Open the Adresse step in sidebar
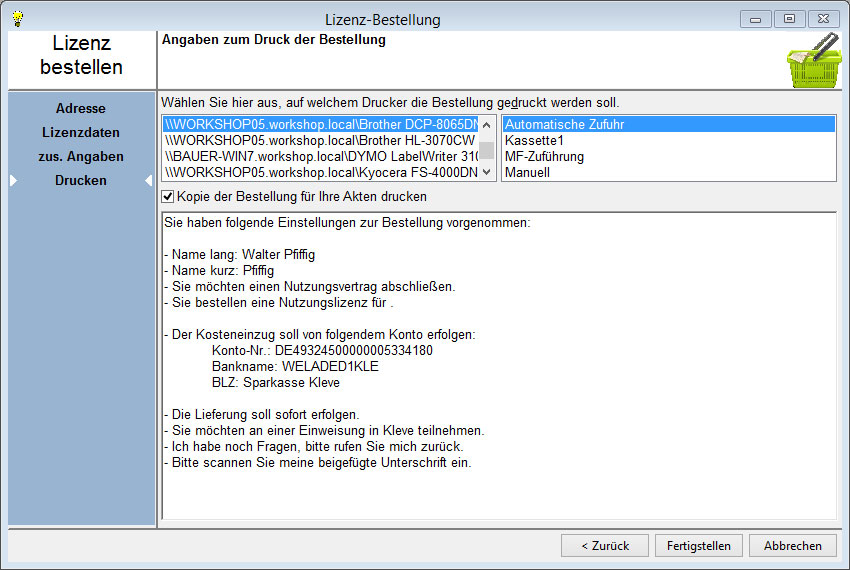 click(x=81, y=108)
